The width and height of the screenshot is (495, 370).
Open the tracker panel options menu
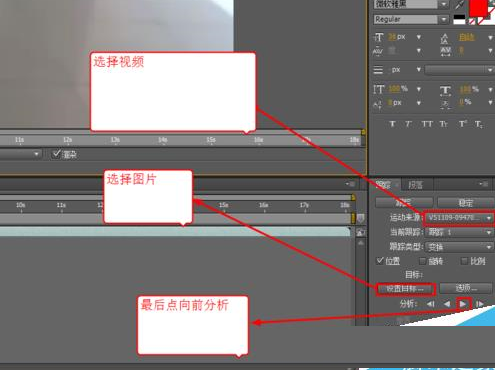[x=483, y=184]
